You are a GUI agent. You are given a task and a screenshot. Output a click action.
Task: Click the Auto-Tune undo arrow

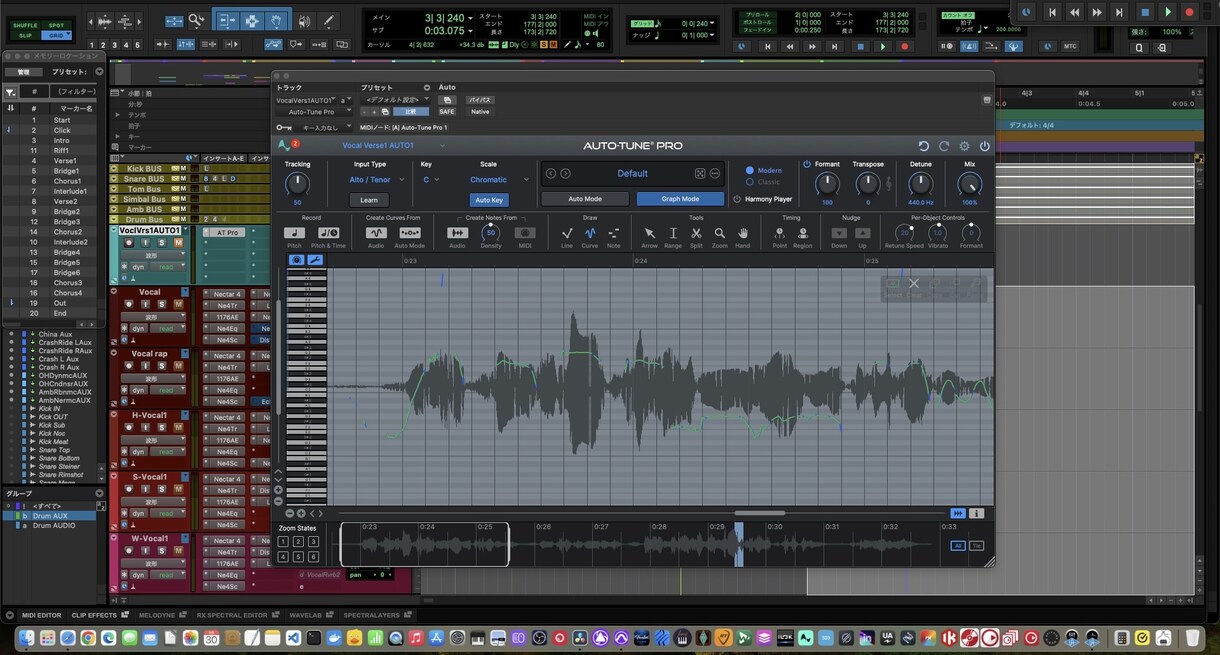coord(923,146)
